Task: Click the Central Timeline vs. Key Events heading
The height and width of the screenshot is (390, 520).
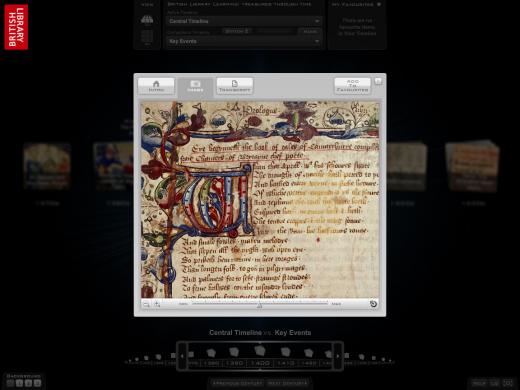Action: [260, 333]
